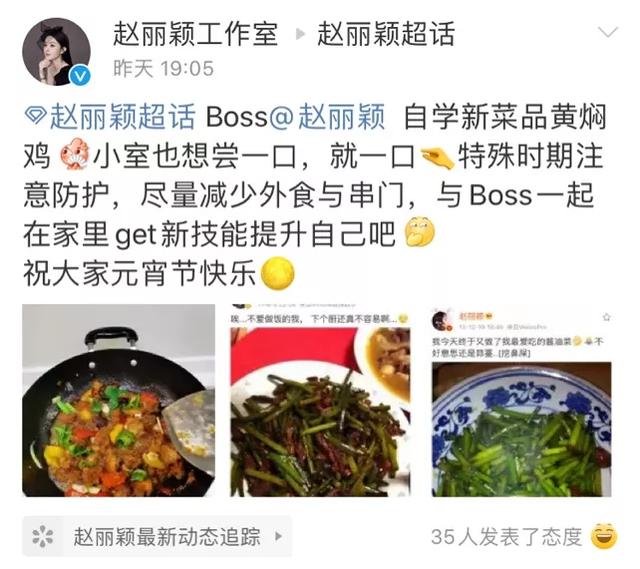Viewport: 640px width, 569px height.
Task: Tap the thinking face emoji
Action: (419, 232)
